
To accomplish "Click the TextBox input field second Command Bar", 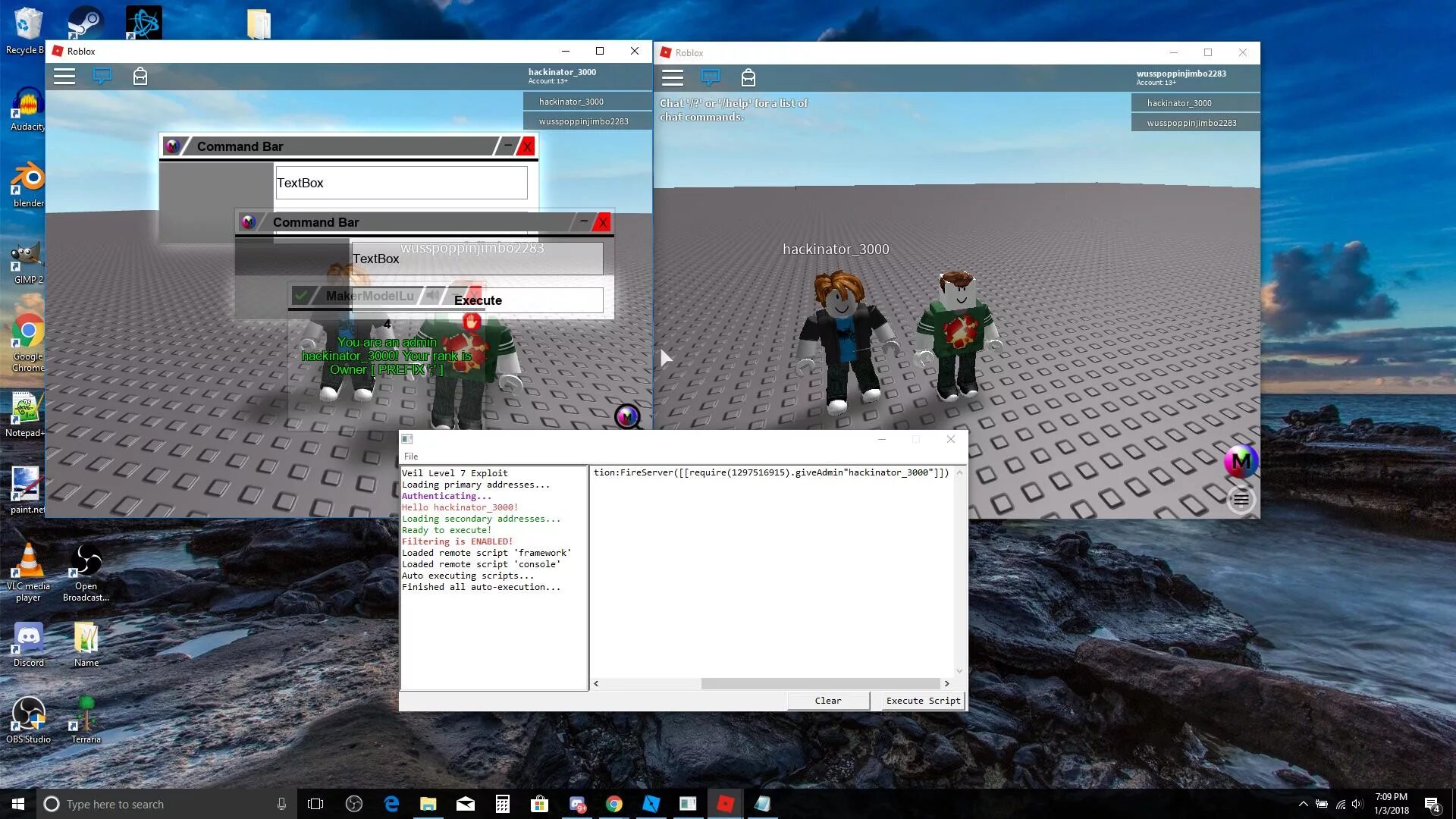I will point(476,259).
